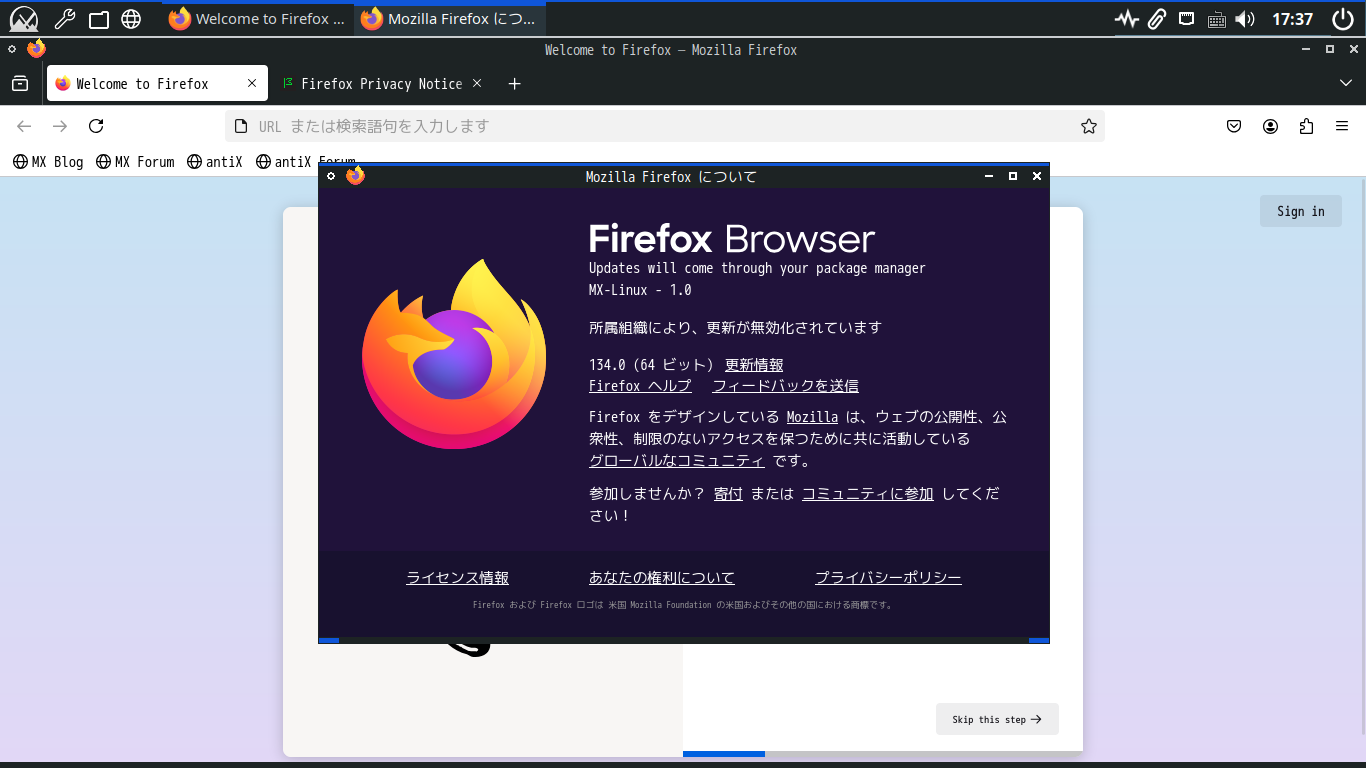Activate the Mozilla Firefox について taskbar entry

click(450, 19)
